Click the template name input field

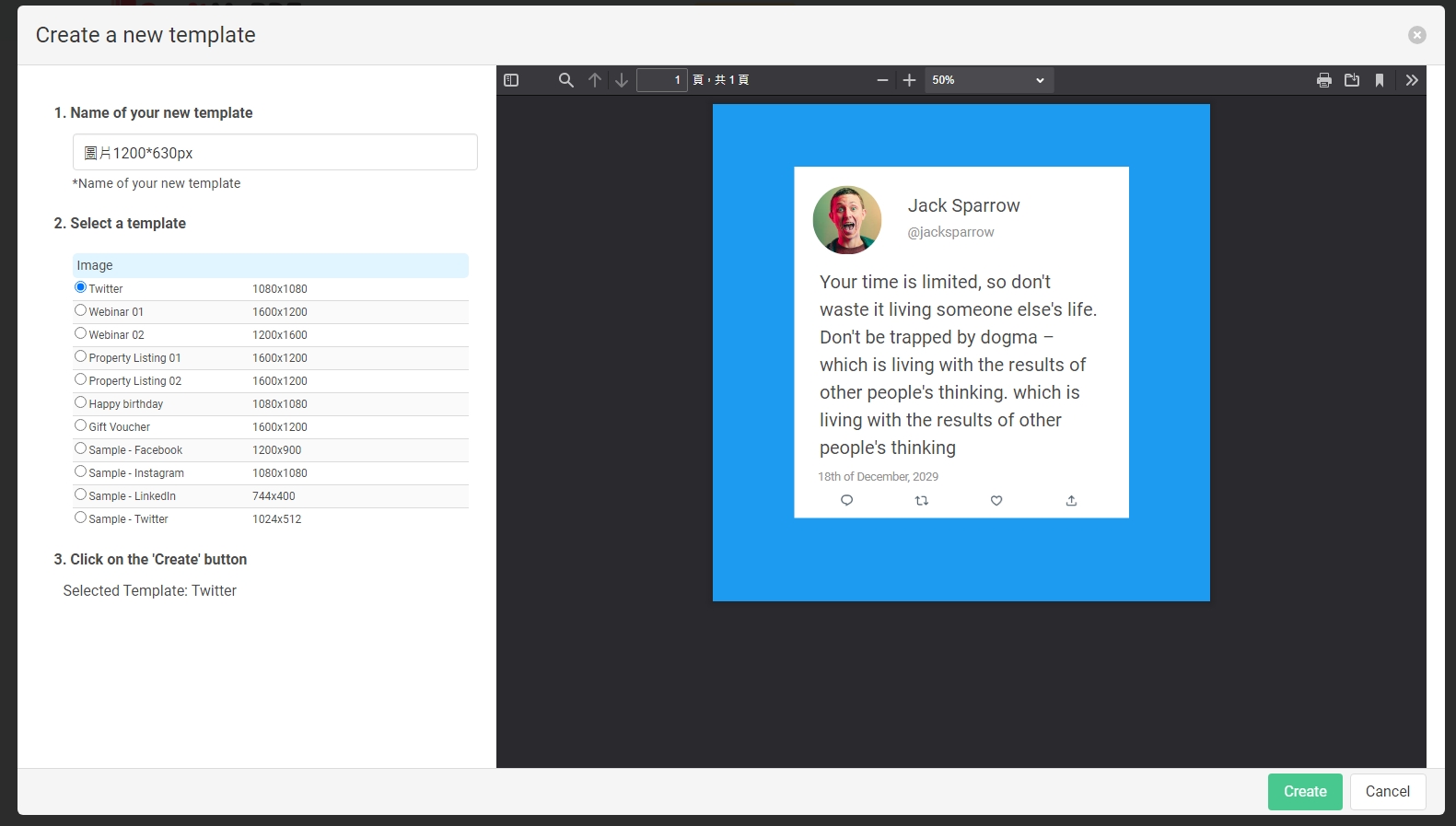click(274, 153)
